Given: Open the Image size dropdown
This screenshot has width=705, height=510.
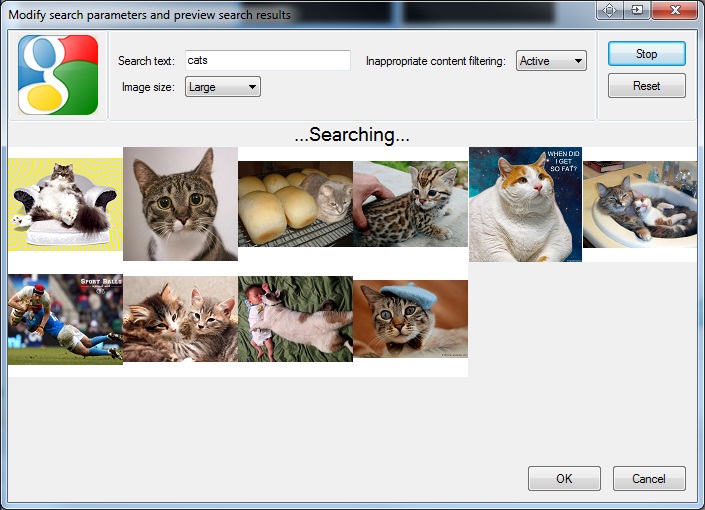Looking at the screenshot, I should (x=222, y=87).
